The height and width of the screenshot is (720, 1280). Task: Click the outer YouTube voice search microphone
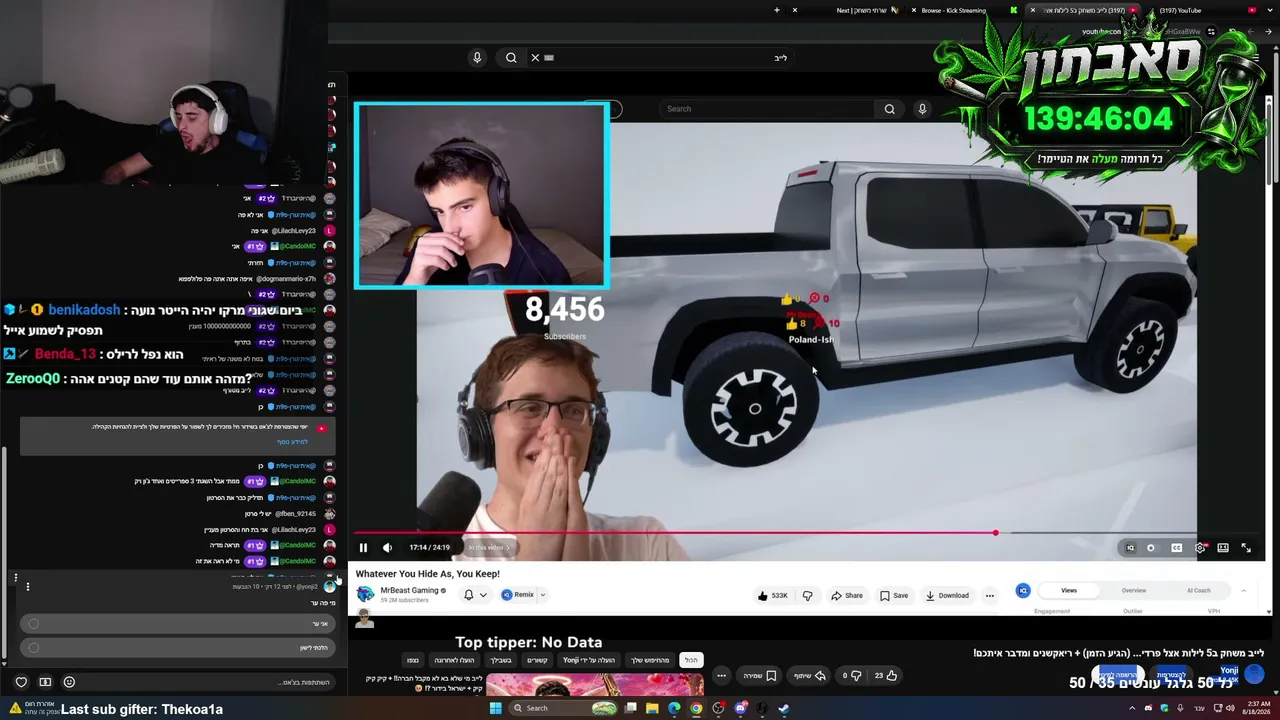(477, 58)
